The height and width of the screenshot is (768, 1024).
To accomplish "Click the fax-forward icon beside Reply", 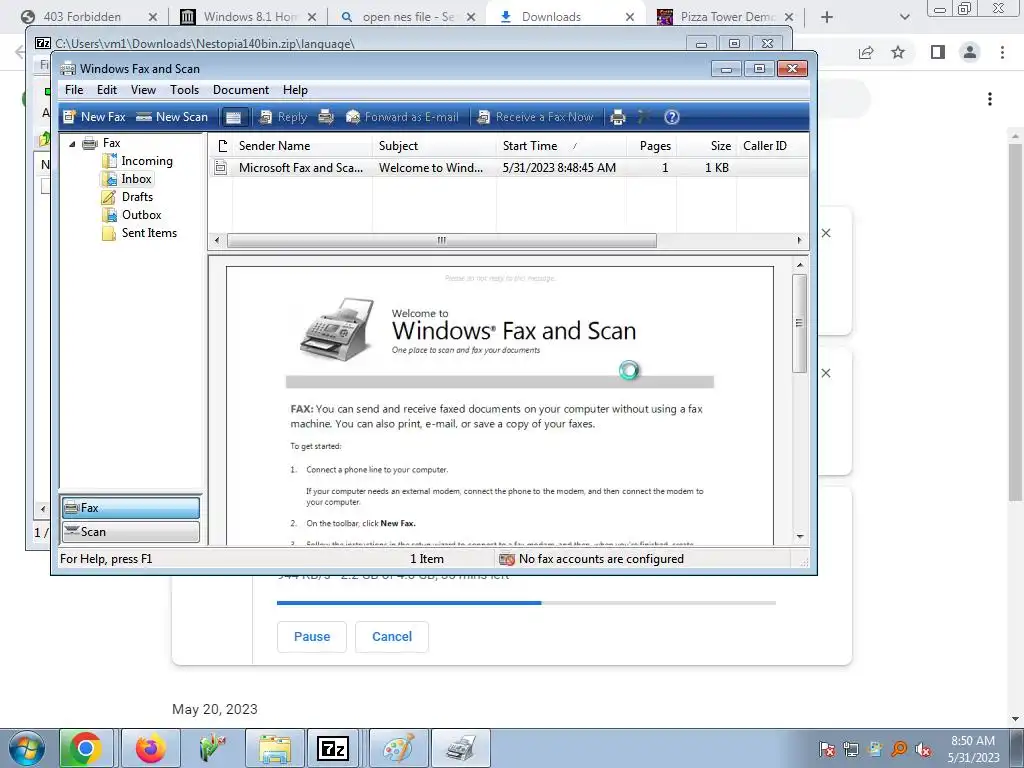I will [x=326, y=117].
